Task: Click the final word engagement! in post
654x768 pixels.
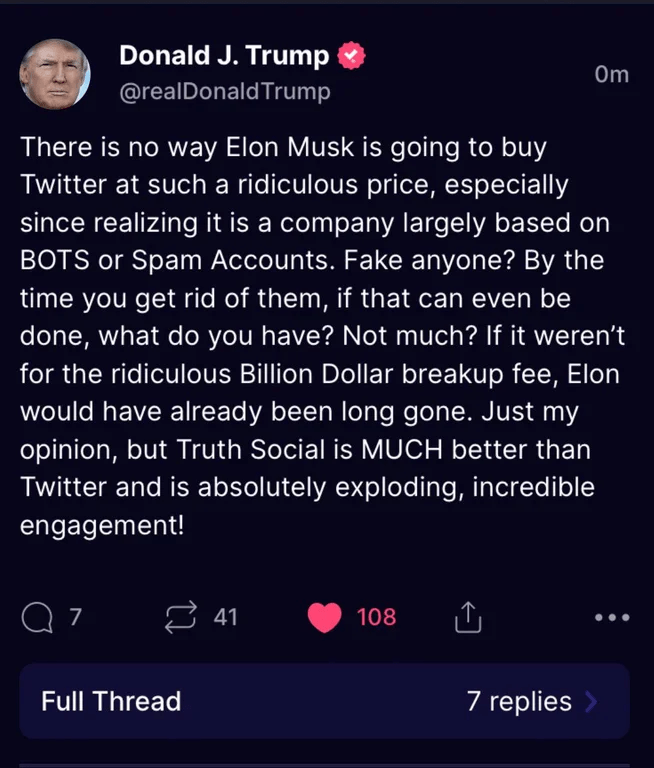Action: (x=102, y=525)
